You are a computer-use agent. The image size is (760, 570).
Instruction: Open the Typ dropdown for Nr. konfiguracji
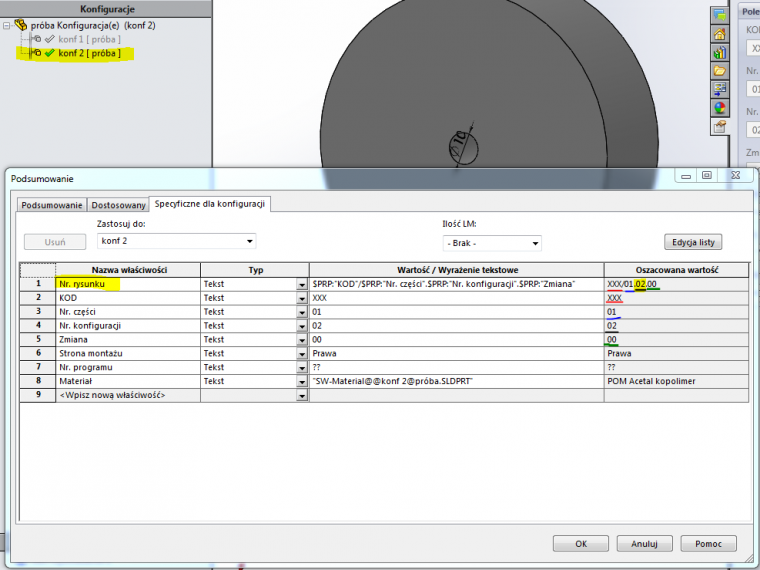(302, 326)
